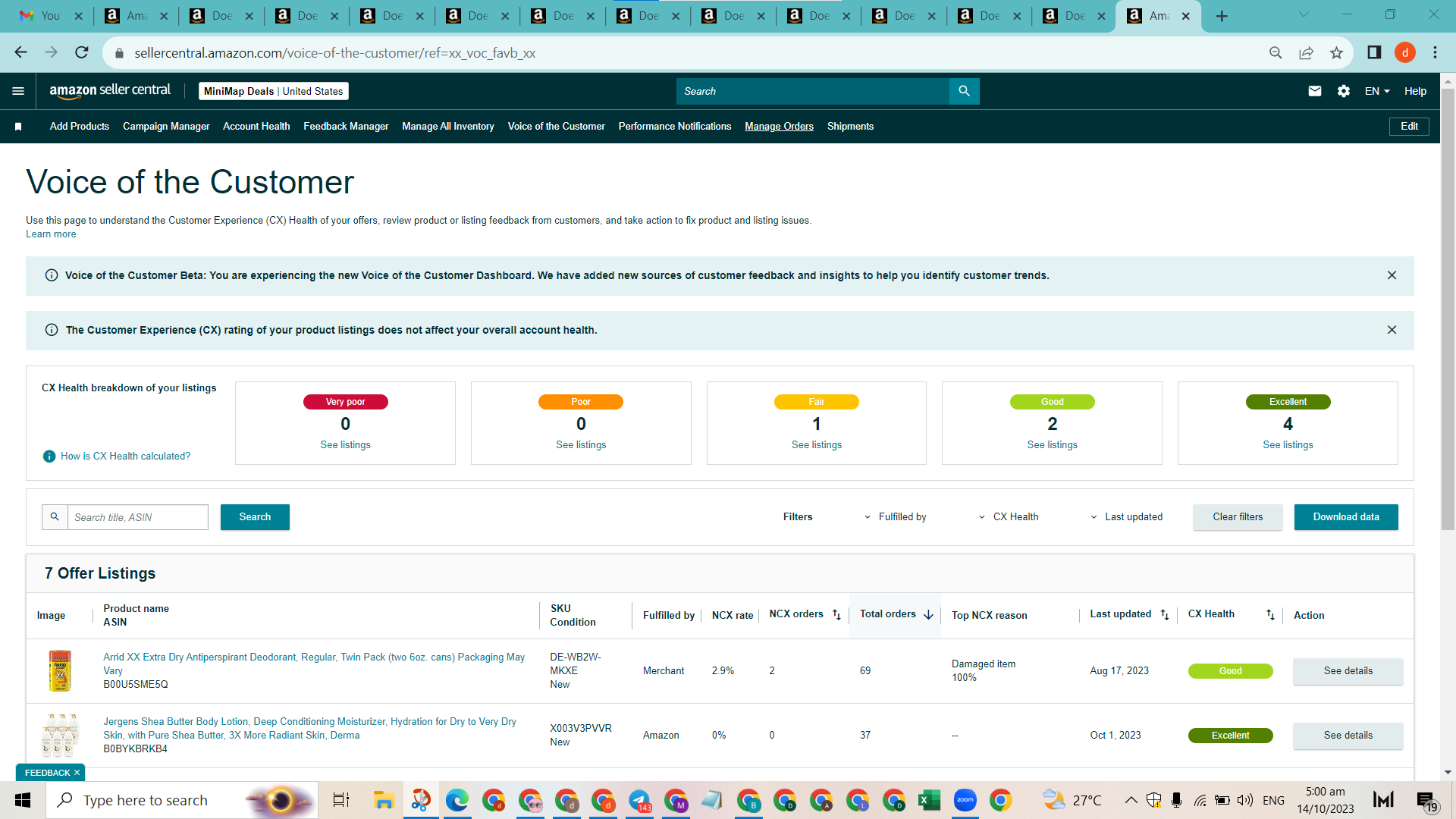Open File Explorer from the taskbar
The image size is (1456, 819).
(384, 800)
